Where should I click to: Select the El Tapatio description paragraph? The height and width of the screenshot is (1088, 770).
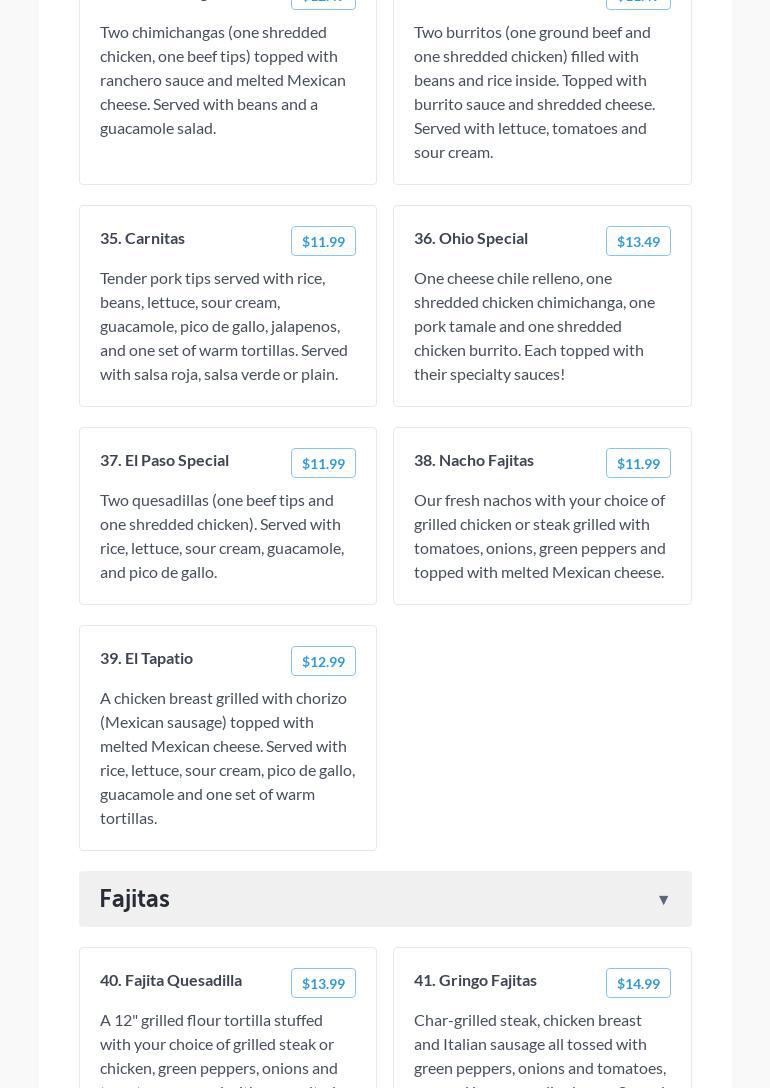click(x=227, y=758)
